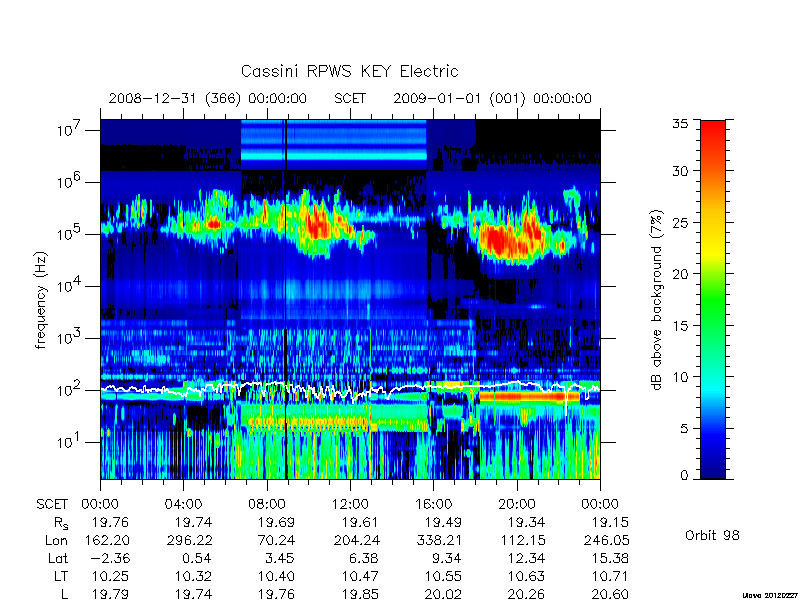Click the red top of the color scale bar
The image size is (800, 600).
(x=713, y=130)
